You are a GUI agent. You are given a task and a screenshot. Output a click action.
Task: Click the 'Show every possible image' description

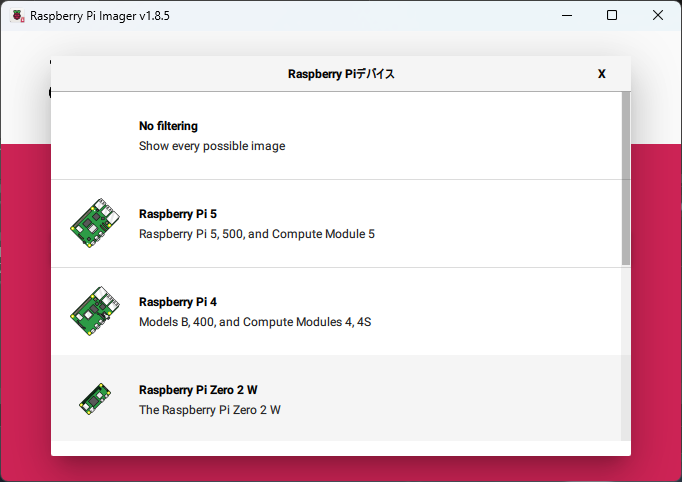point(212,146)
